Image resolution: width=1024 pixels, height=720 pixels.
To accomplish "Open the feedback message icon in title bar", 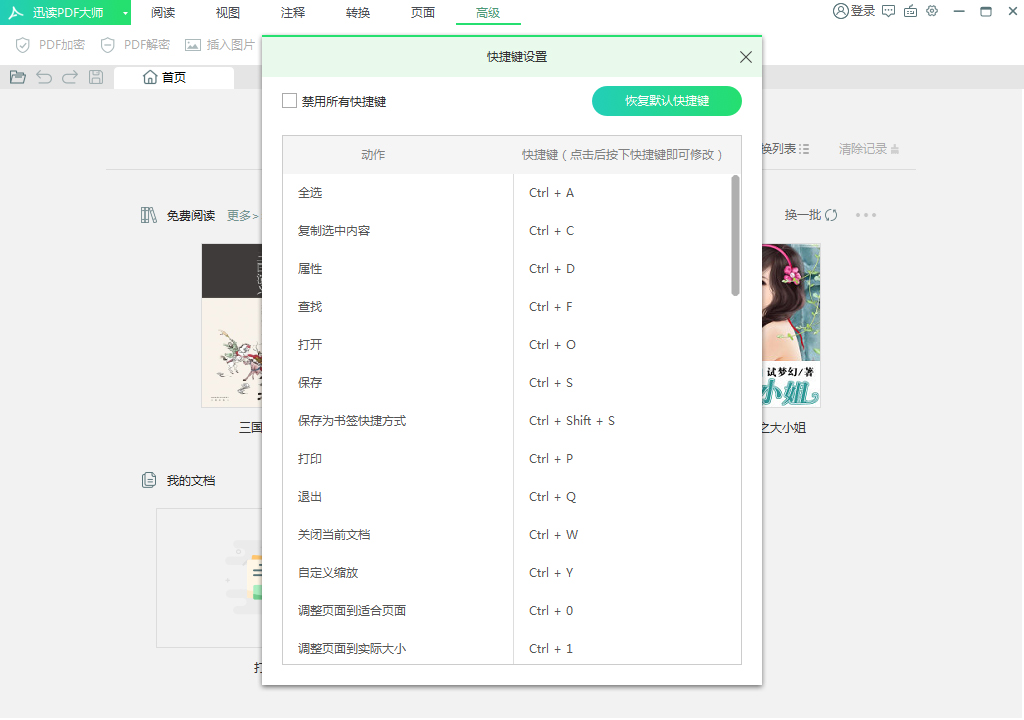I will click(x=887, y=11).
